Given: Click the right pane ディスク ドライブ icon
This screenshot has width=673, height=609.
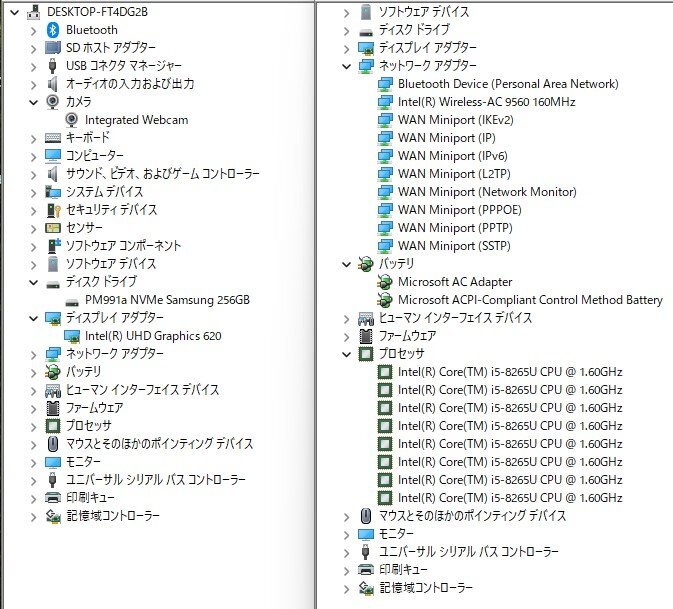Looking at the screenshot, I should (366, 33).
